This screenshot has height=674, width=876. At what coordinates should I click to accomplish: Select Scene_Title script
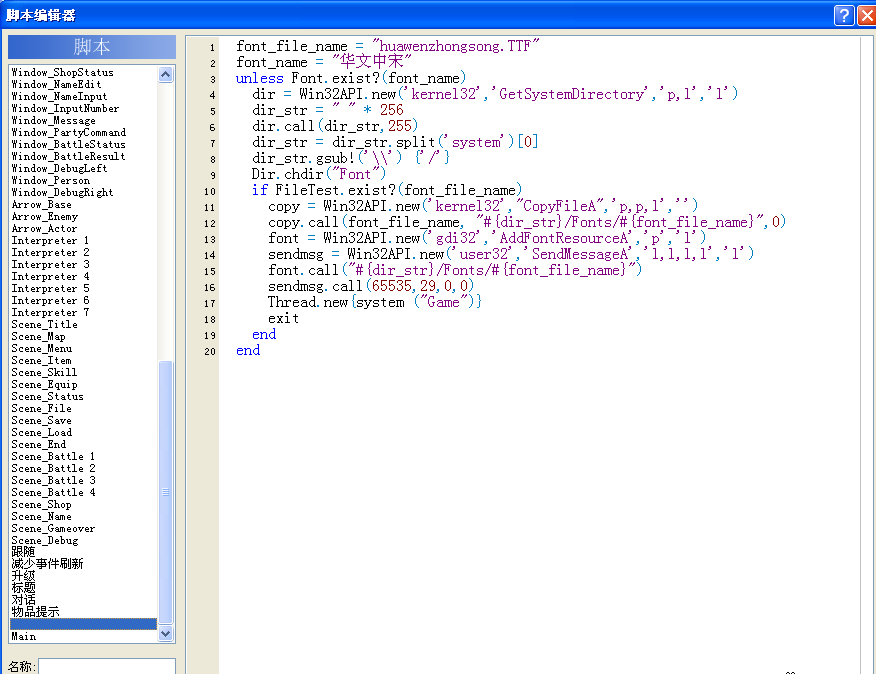(x=45, y=324)
